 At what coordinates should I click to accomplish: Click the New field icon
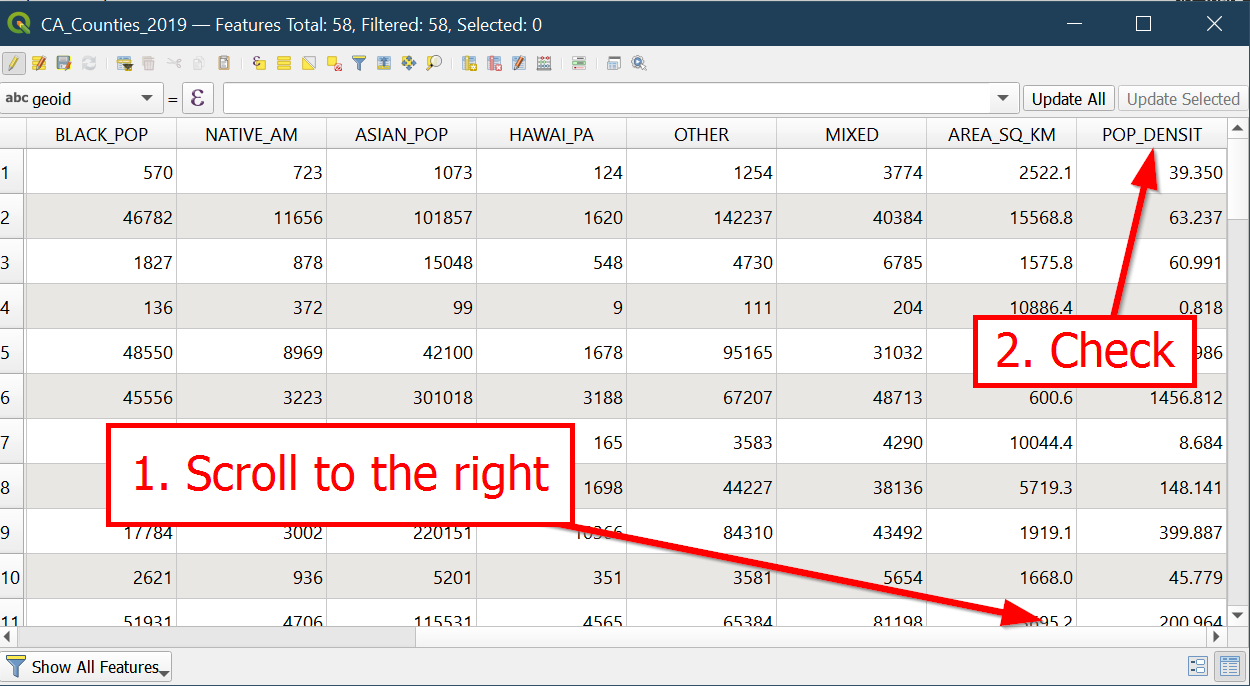click(x=469, y=63)
